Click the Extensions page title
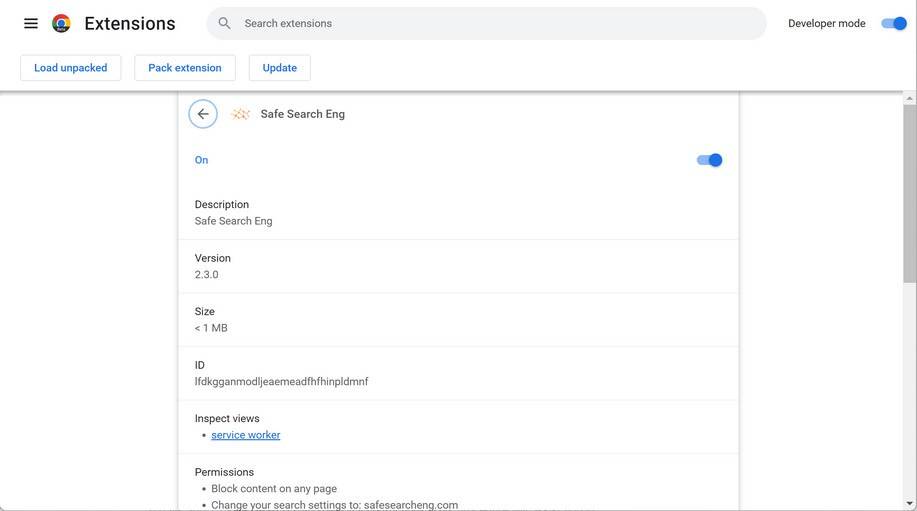The width and height of the screenshot is (917, 511). pyautogui.click(x=130, y=23)
